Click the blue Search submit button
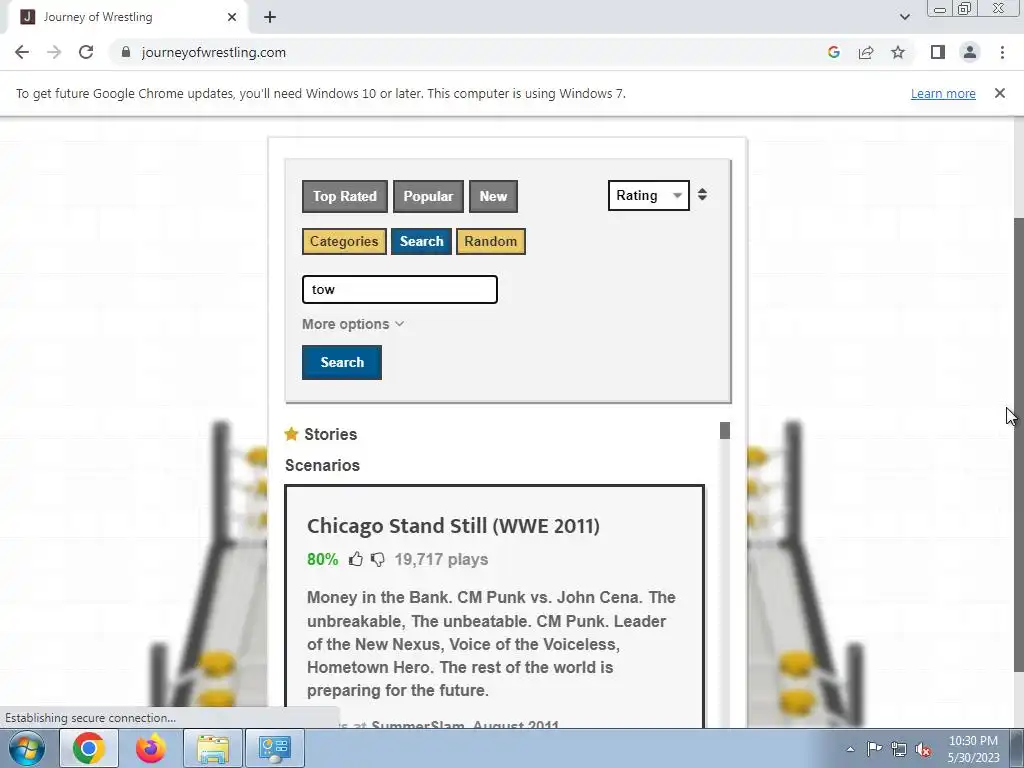1024x768 pixels. point(342,362)
